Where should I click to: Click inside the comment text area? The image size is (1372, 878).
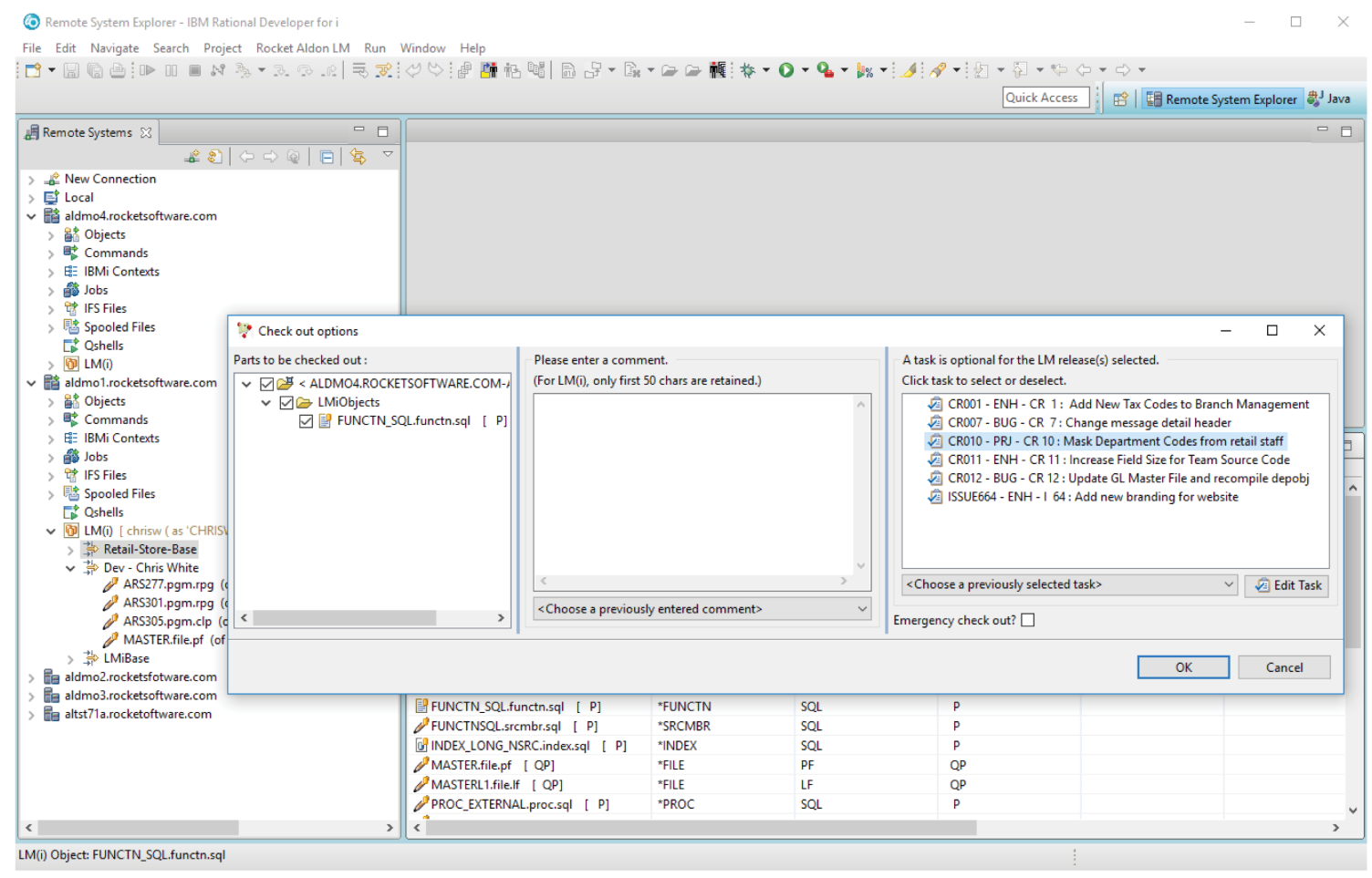tap(693, 483)
